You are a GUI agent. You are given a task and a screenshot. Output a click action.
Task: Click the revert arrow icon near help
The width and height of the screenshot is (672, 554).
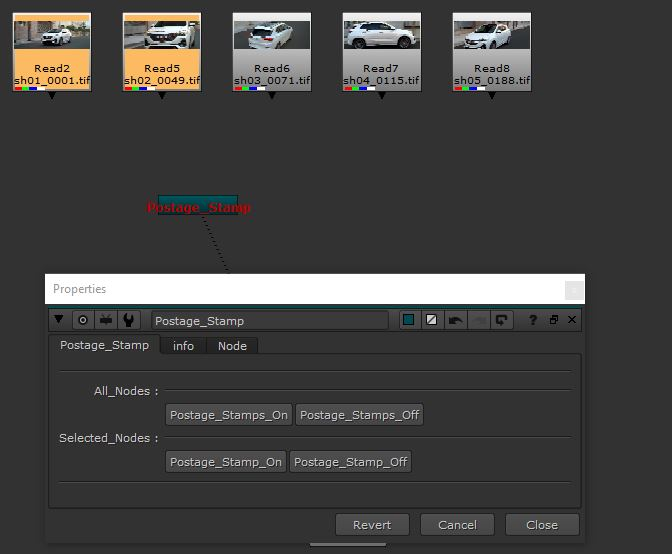point(502,320)
